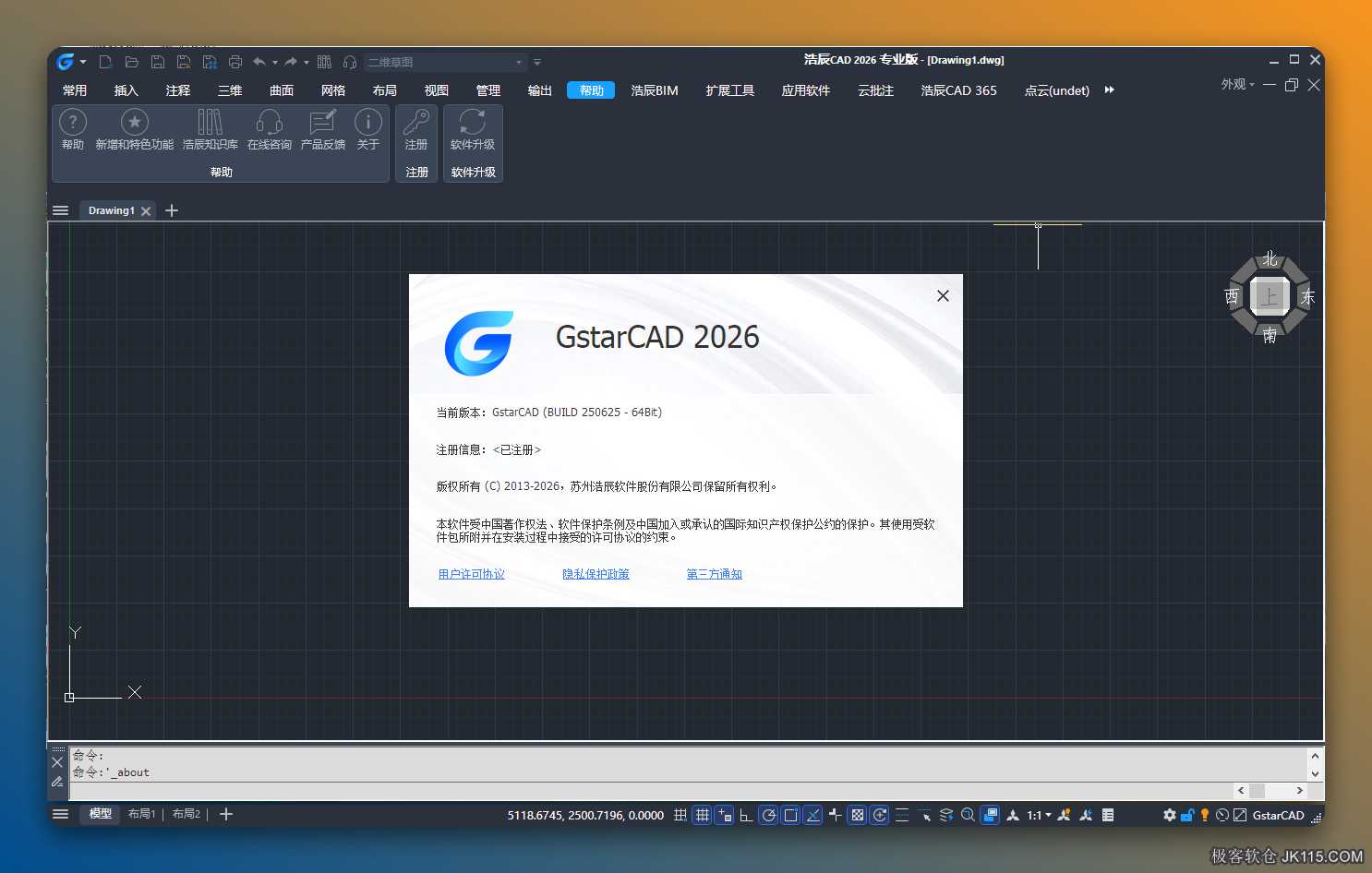This screenshot has height=873, width=1372.
Task: Switch to the 模型 model tab
Action: tap(101, 814)
